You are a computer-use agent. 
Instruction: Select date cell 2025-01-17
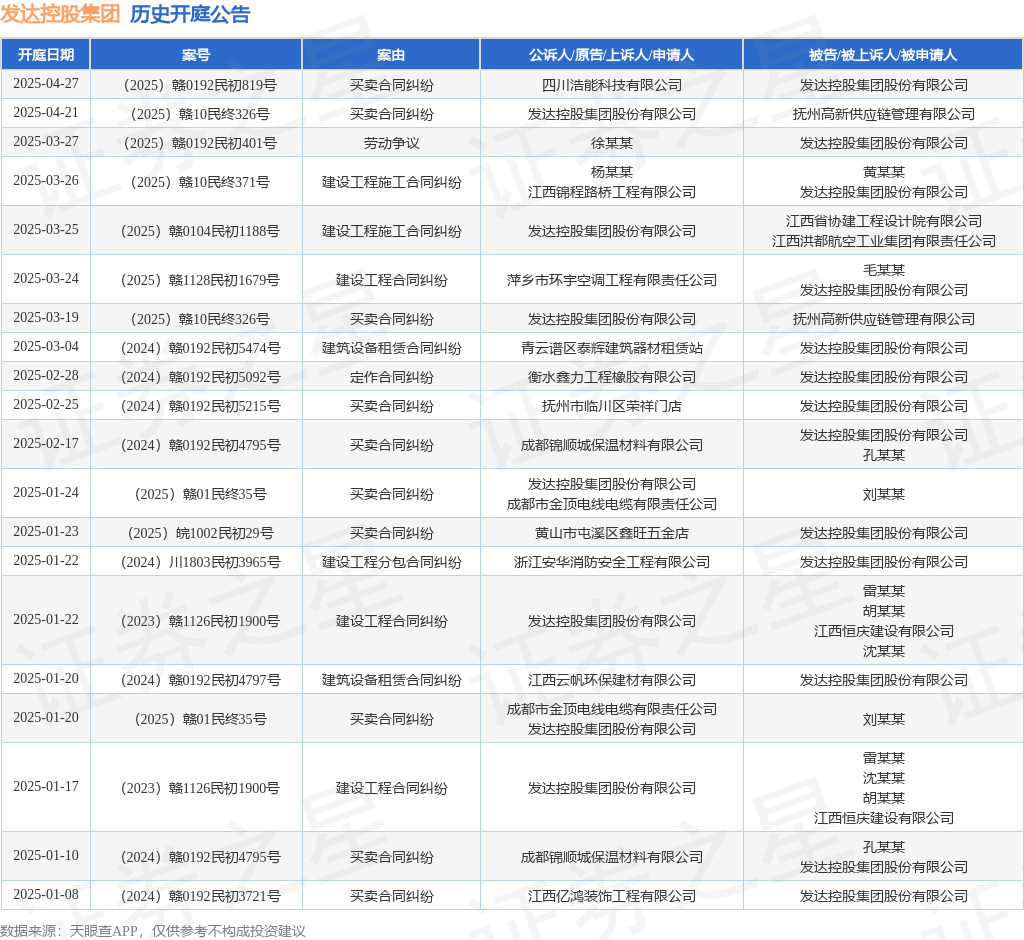pos(46,786)
